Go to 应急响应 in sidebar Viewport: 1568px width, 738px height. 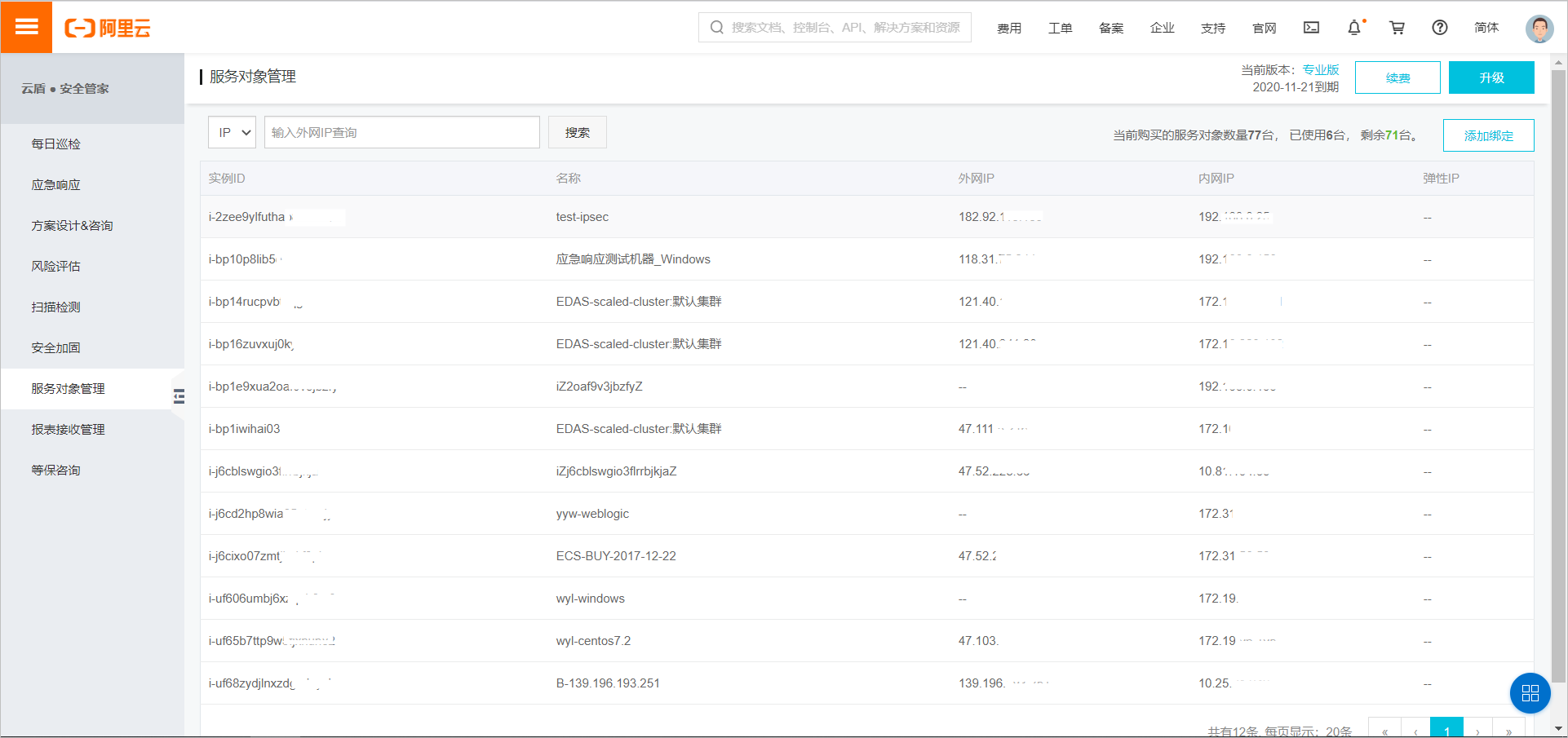pos(92,184)
